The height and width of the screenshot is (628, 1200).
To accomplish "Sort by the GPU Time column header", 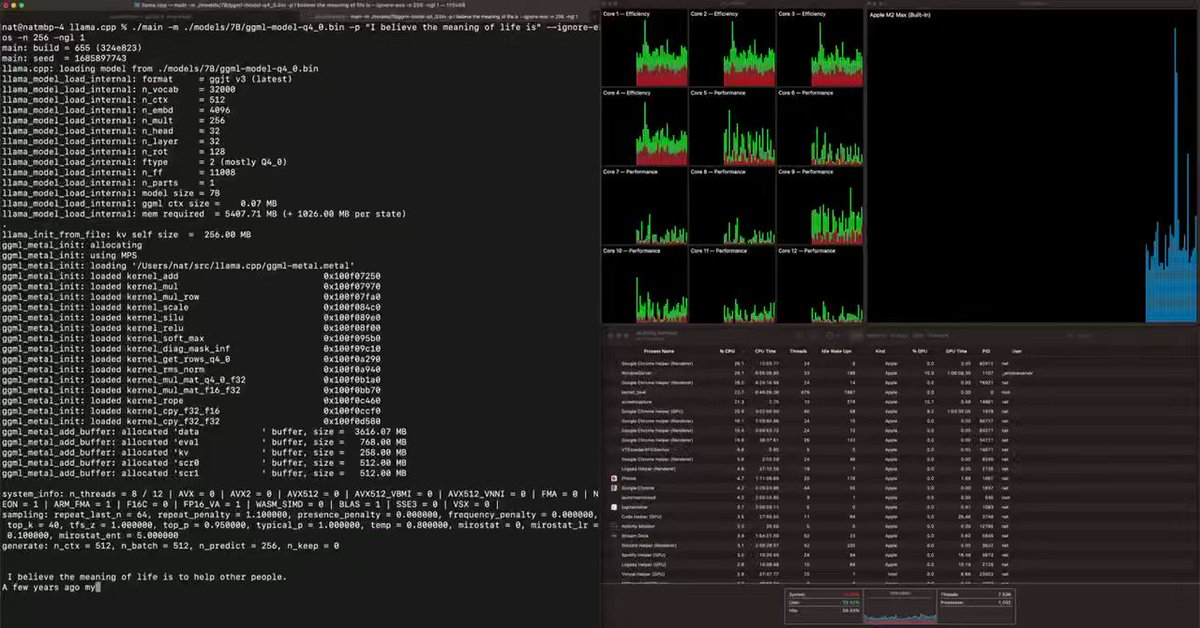I will (x=957, y=351).
